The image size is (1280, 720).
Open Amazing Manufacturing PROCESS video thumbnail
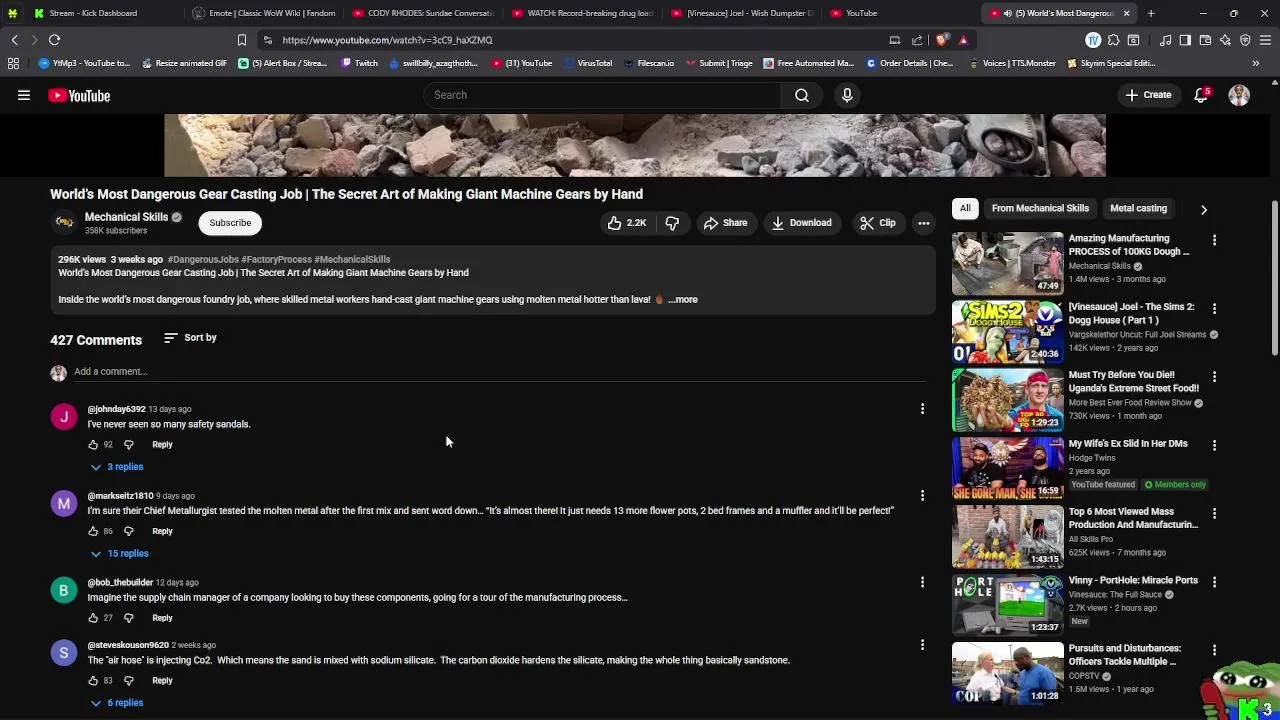click(1007, 263)
